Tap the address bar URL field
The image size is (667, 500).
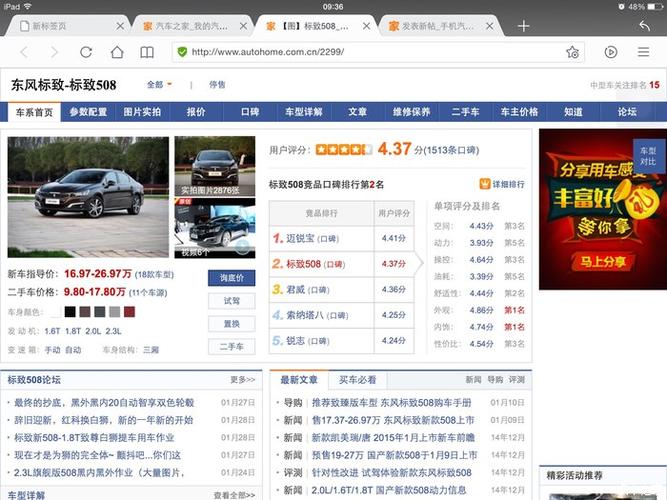point(378,52)
